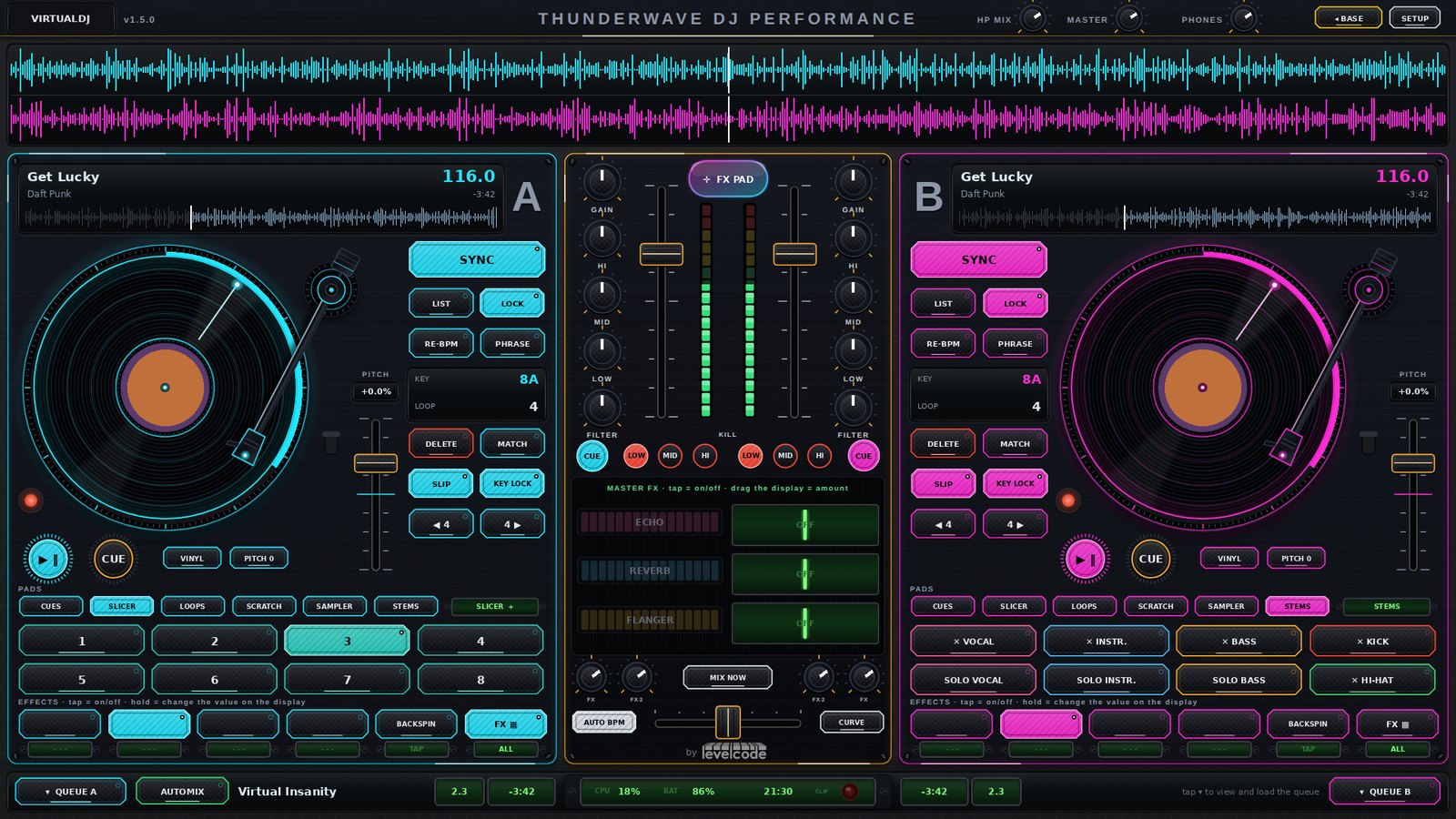
Task: Kill the MID band on left channel
Action: (x=671, y=455)
